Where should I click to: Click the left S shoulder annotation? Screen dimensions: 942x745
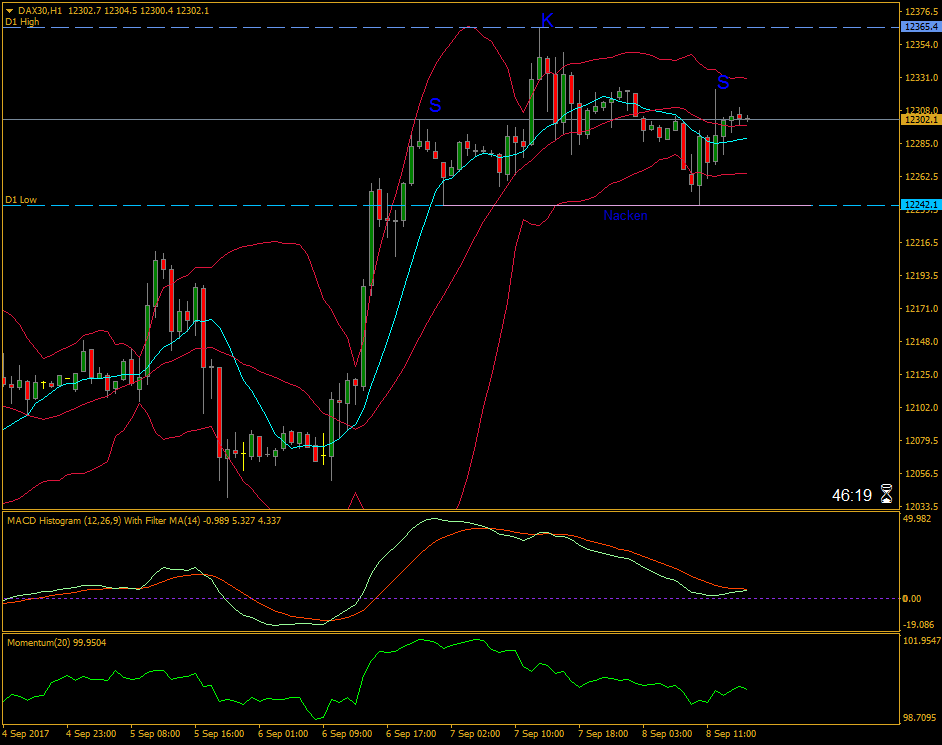tap(434, 103)
